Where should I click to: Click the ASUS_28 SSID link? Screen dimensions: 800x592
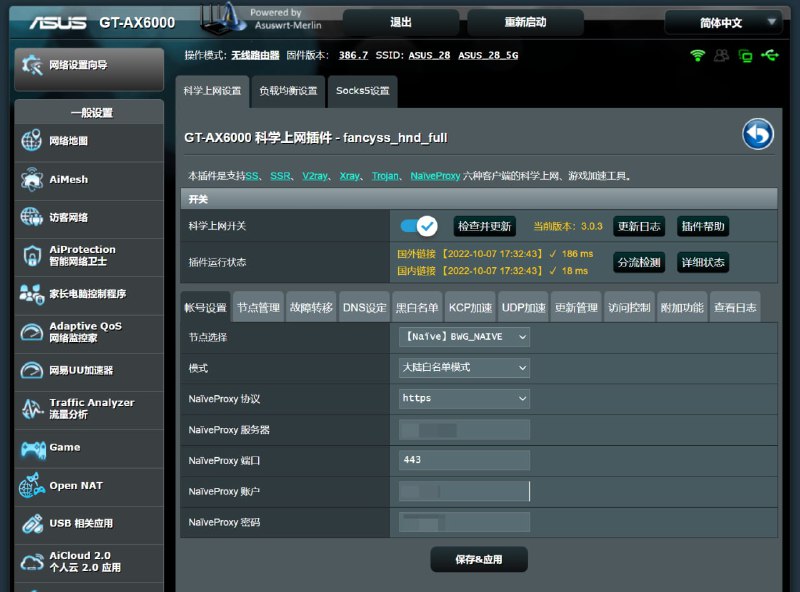pos(429,55)
